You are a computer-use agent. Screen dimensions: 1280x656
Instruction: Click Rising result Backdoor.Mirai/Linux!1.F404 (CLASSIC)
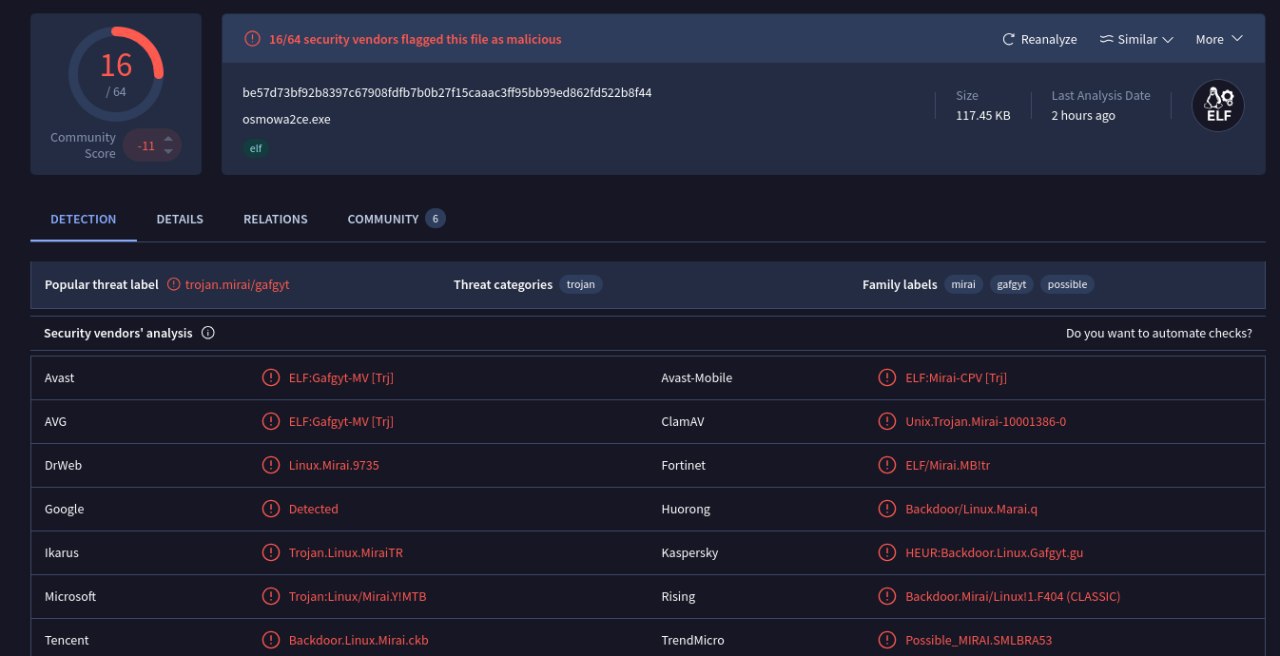(x=1013, y=596)
